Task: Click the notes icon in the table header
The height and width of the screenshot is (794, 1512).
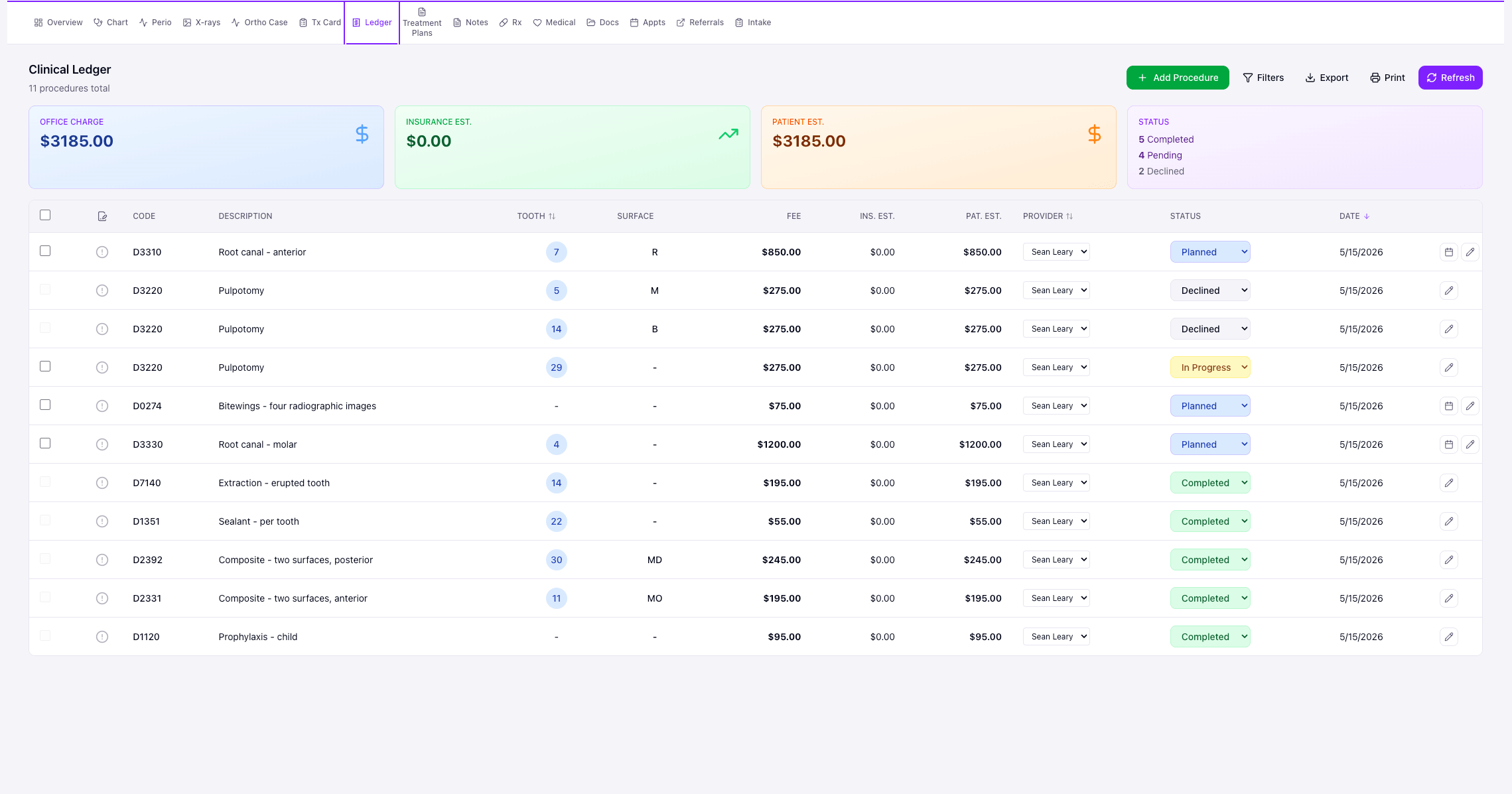Action: coord(102,216)
